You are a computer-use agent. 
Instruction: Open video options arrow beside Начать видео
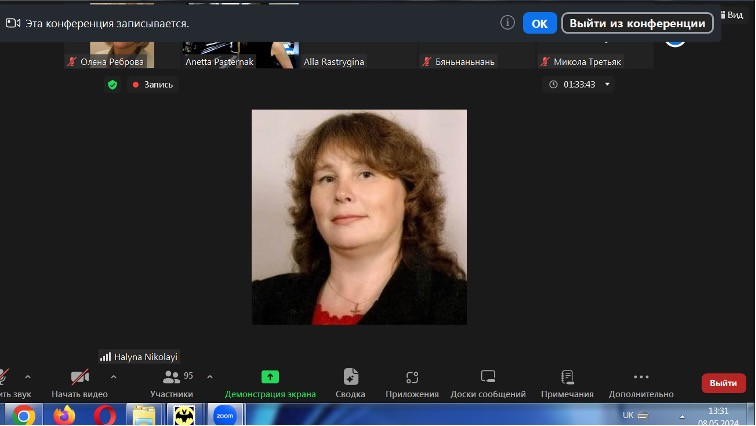click(x=113, y=377)
